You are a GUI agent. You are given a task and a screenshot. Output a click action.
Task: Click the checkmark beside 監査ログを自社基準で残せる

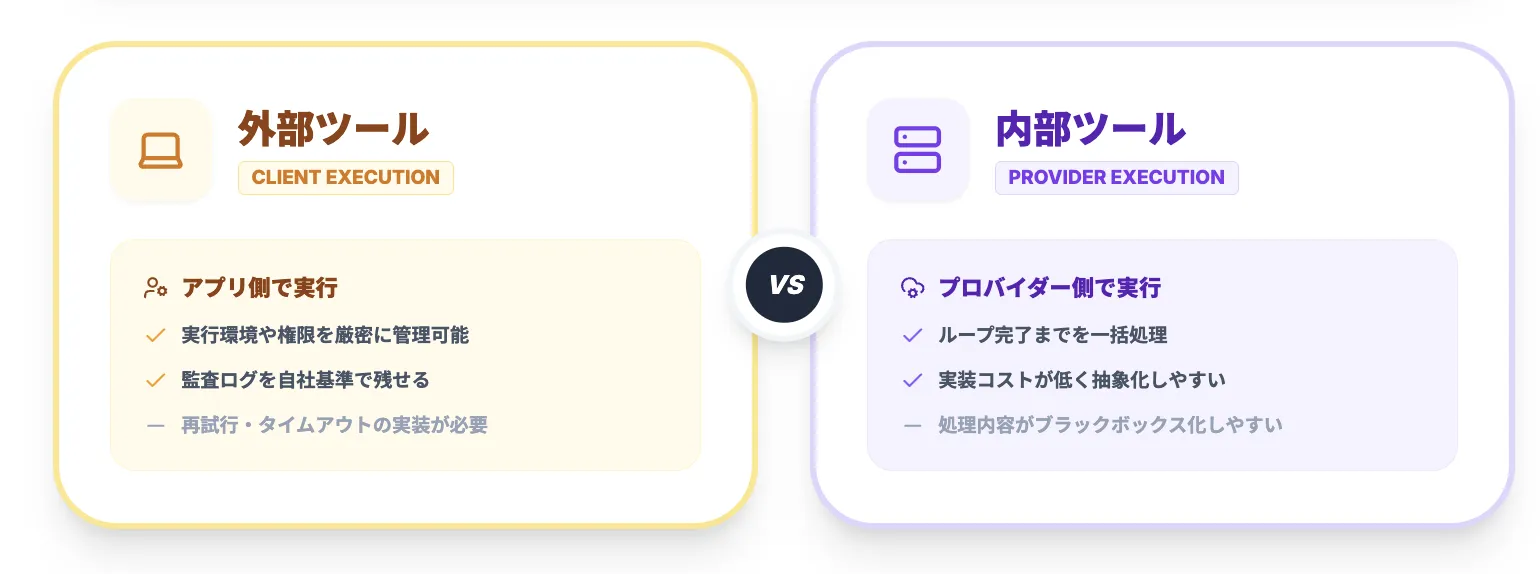pos(155,380)
